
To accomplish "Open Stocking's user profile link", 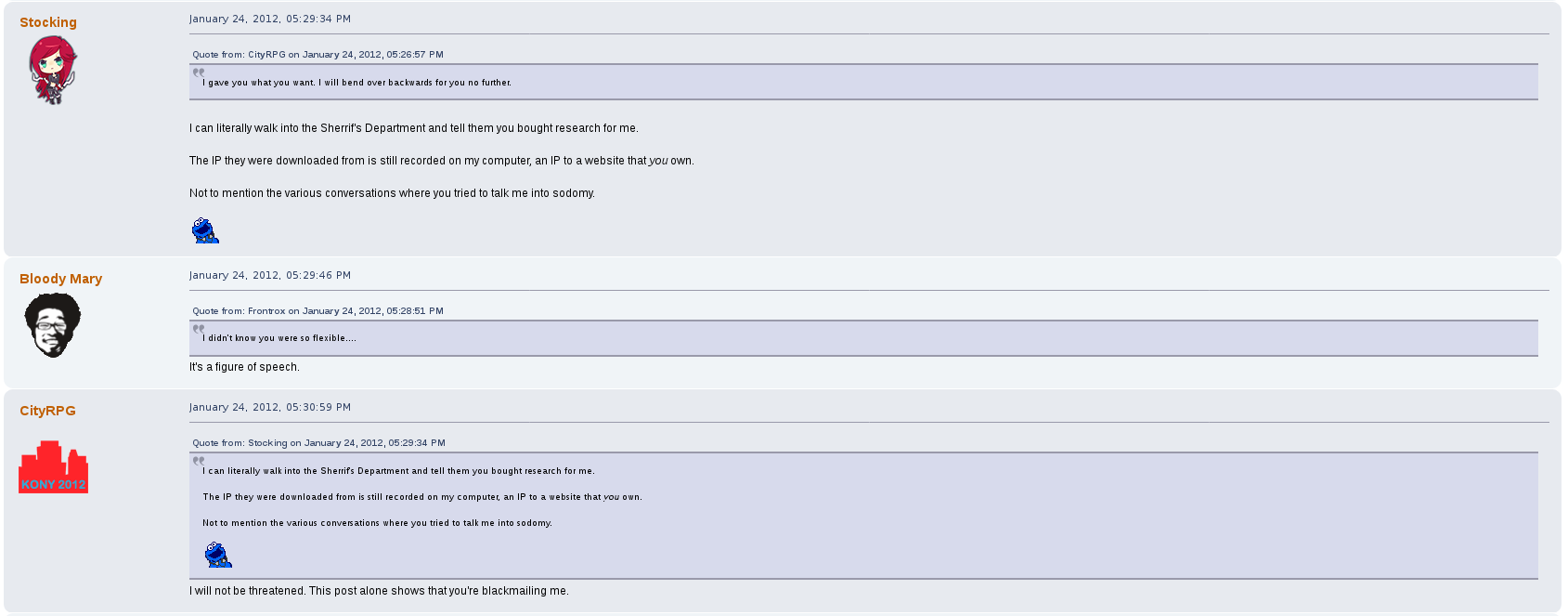I will (x=48, y=22).
